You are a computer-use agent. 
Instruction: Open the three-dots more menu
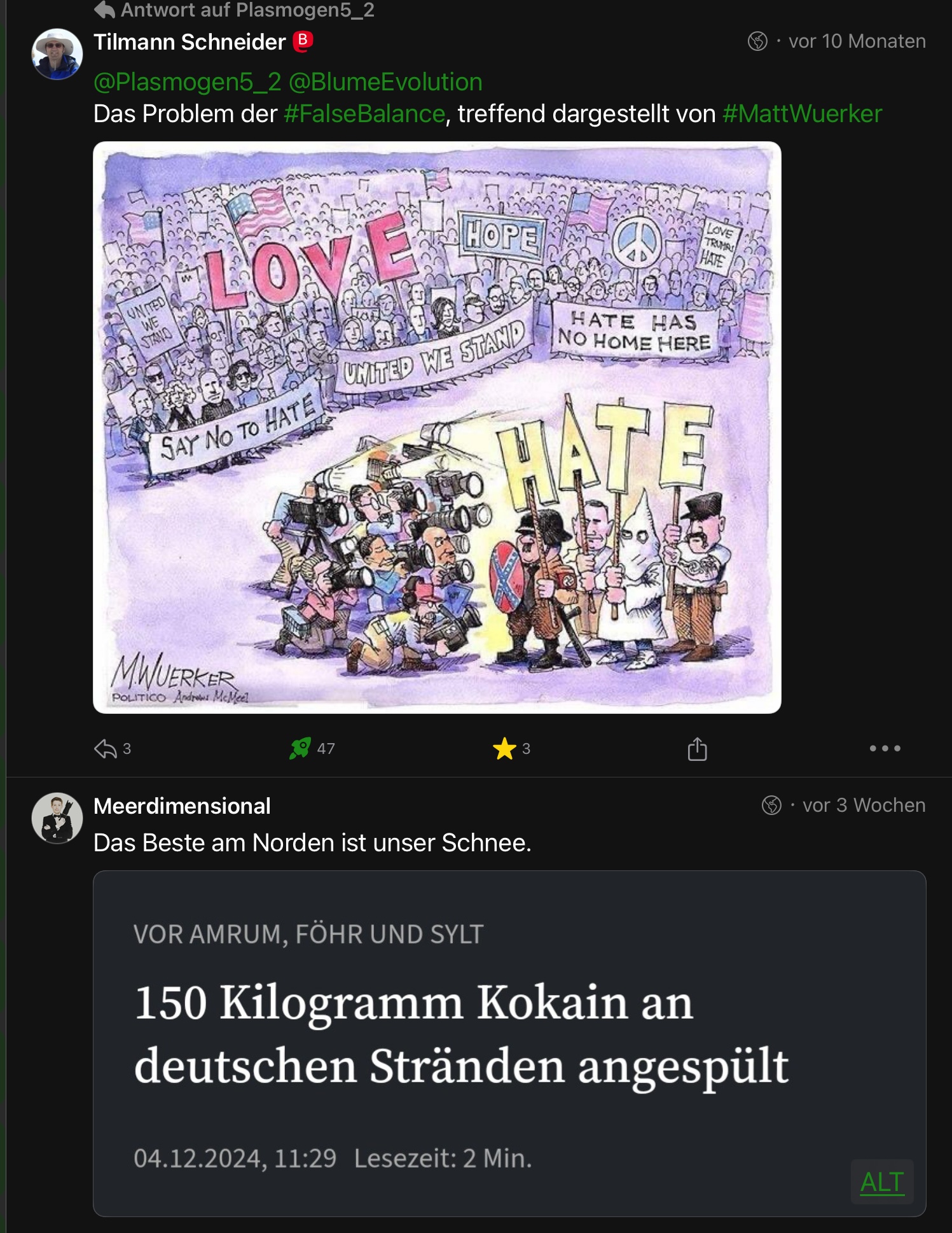[885, 748]
